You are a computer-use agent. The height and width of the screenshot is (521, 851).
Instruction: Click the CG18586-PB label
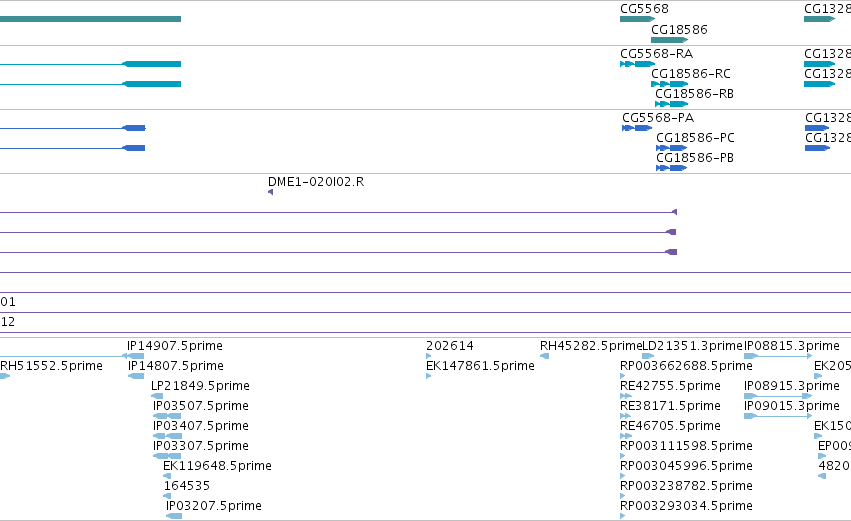695,158
